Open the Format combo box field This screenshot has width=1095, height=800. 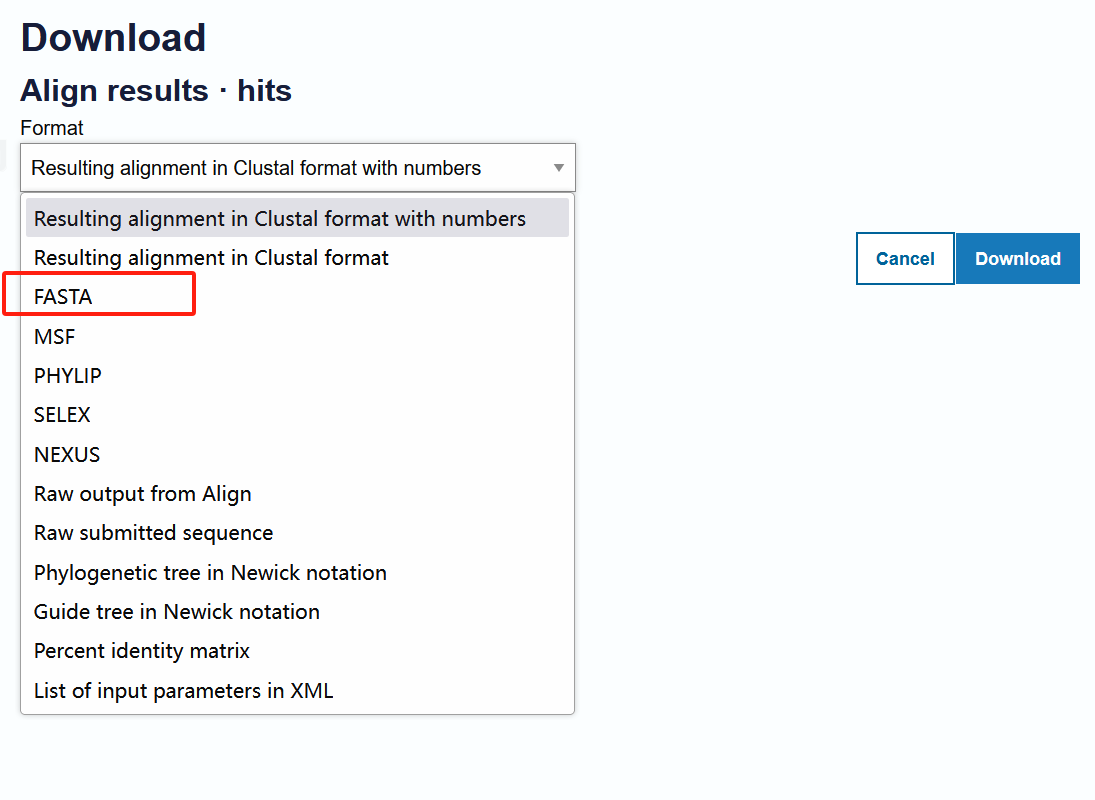[x=297, y=168]
